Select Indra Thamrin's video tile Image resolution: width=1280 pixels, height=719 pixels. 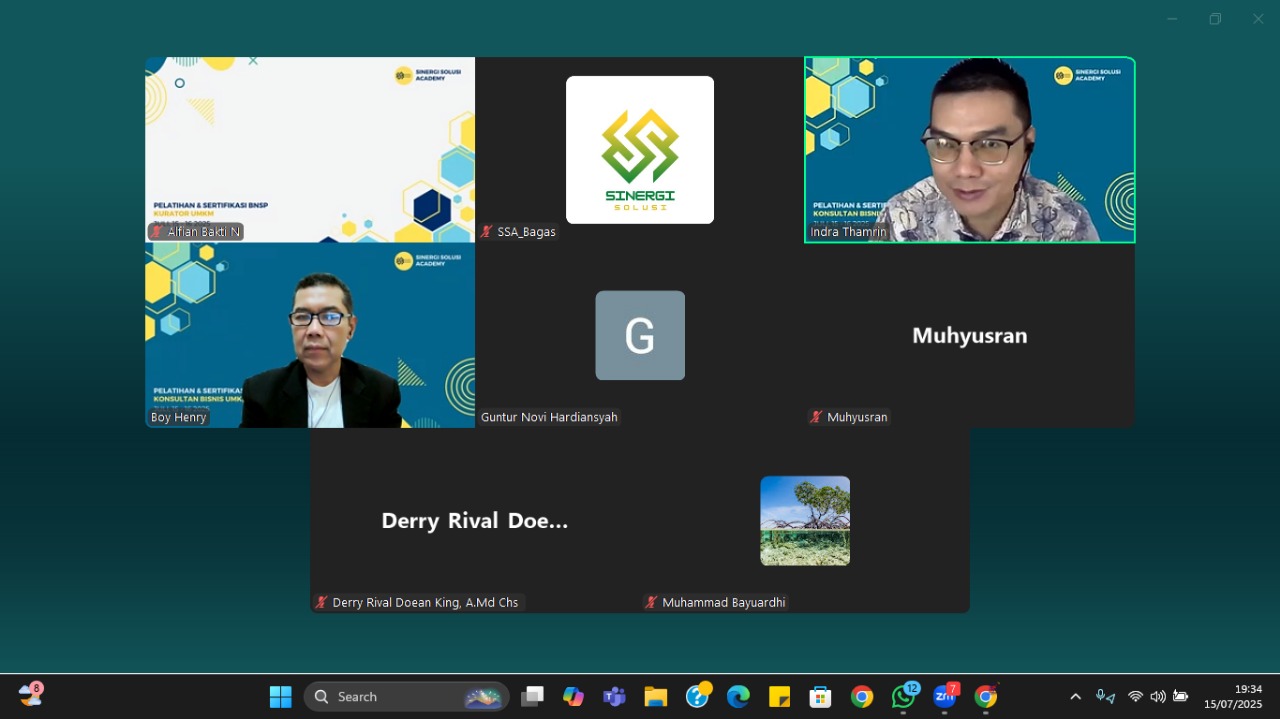click(x=969, y=149)
